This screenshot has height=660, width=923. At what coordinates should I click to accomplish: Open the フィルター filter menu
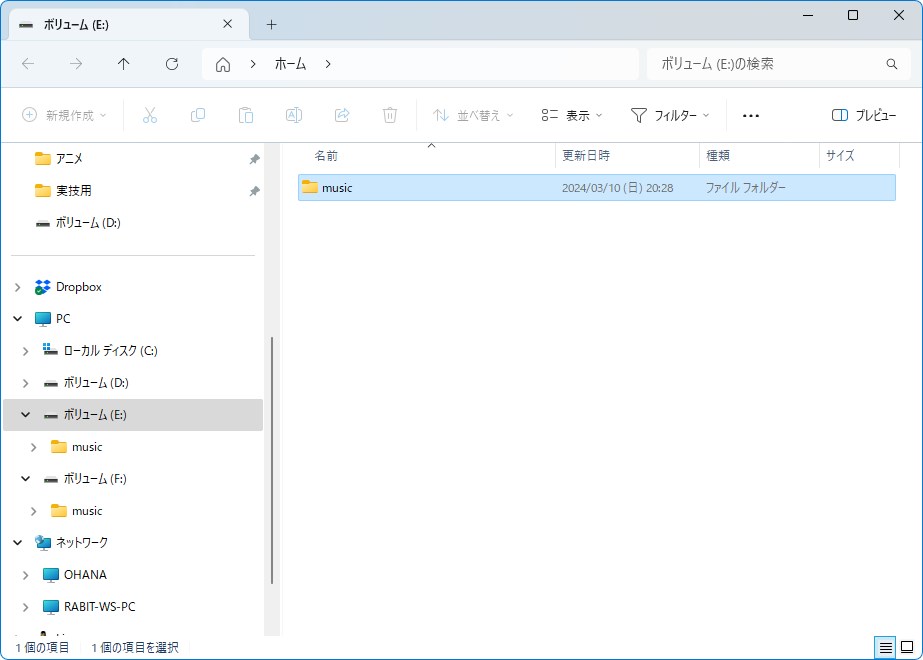tap(670, 115)
